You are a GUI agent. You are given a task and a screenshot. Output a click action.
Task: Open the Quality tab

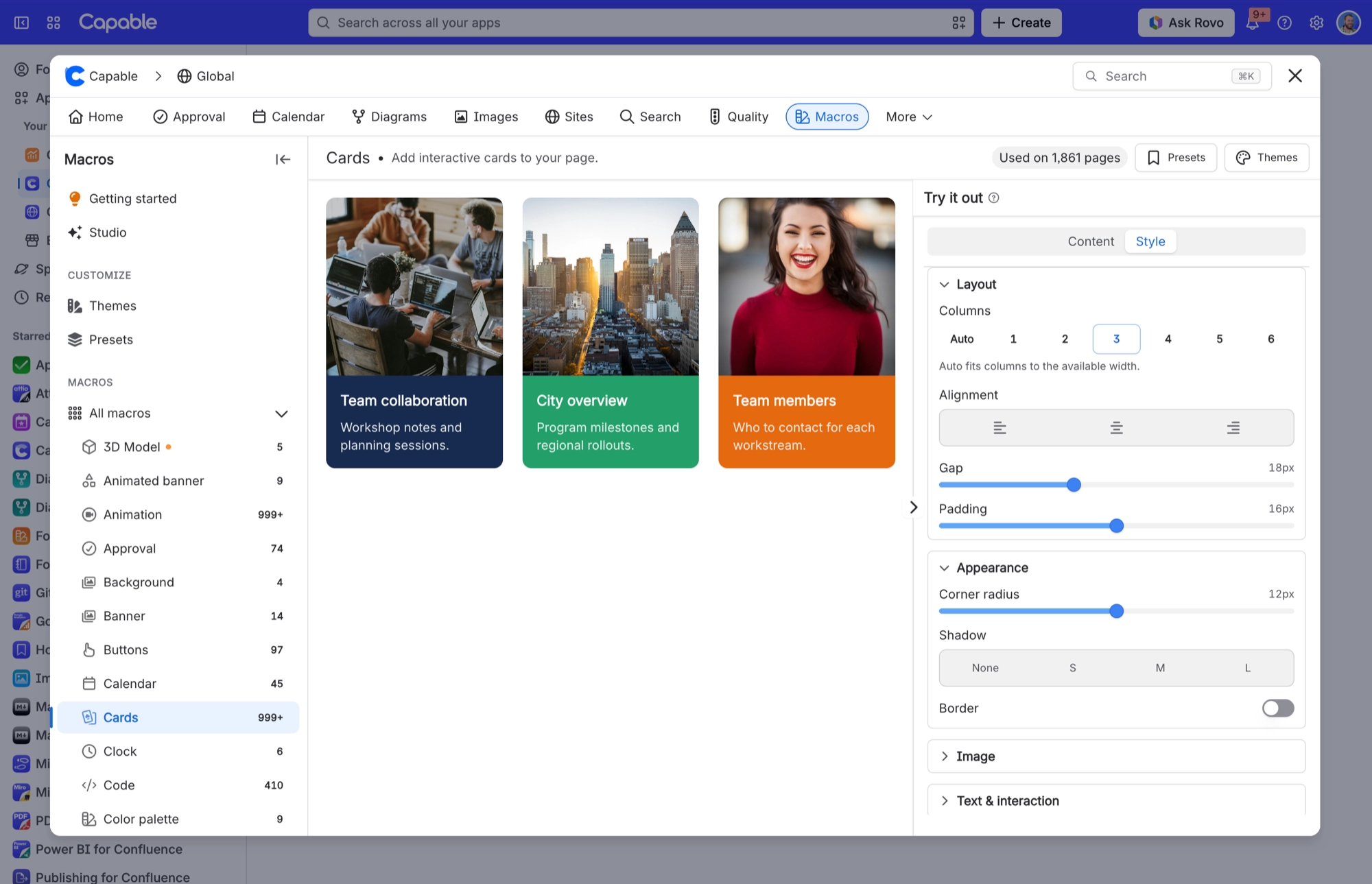[x=738, y=117]
